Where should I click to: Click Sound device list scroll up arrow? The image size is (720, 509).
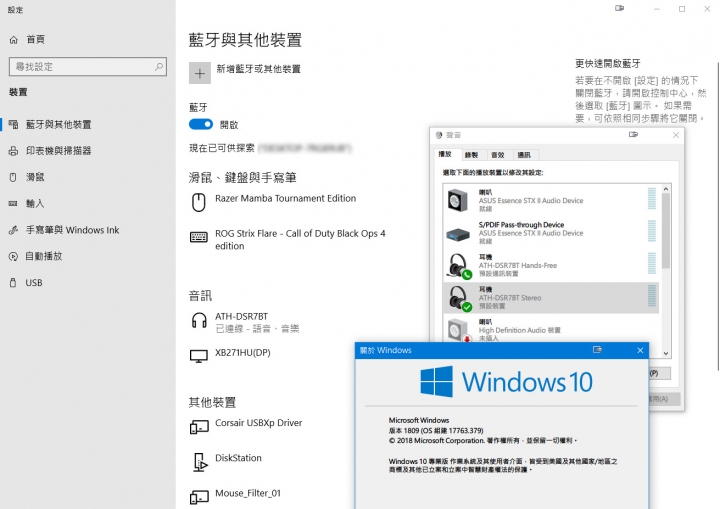coord(666,189)
